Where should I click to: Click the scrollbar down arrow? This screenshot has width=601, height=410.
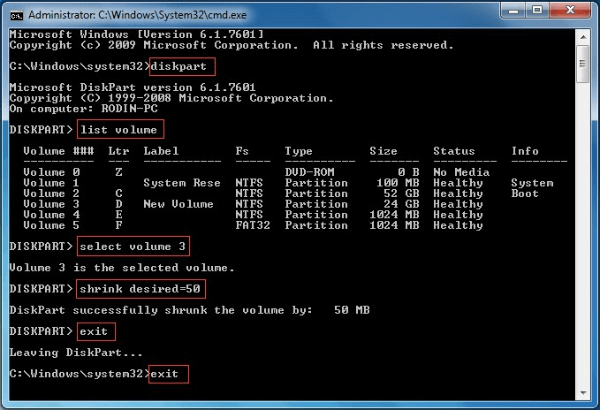click(585, 392)
